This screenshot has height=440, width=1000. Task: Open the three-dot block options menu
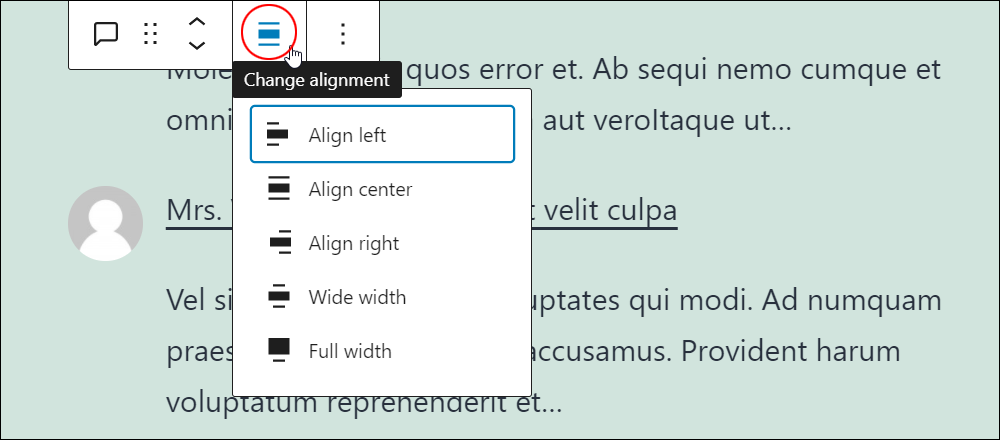tap(343, 34)
